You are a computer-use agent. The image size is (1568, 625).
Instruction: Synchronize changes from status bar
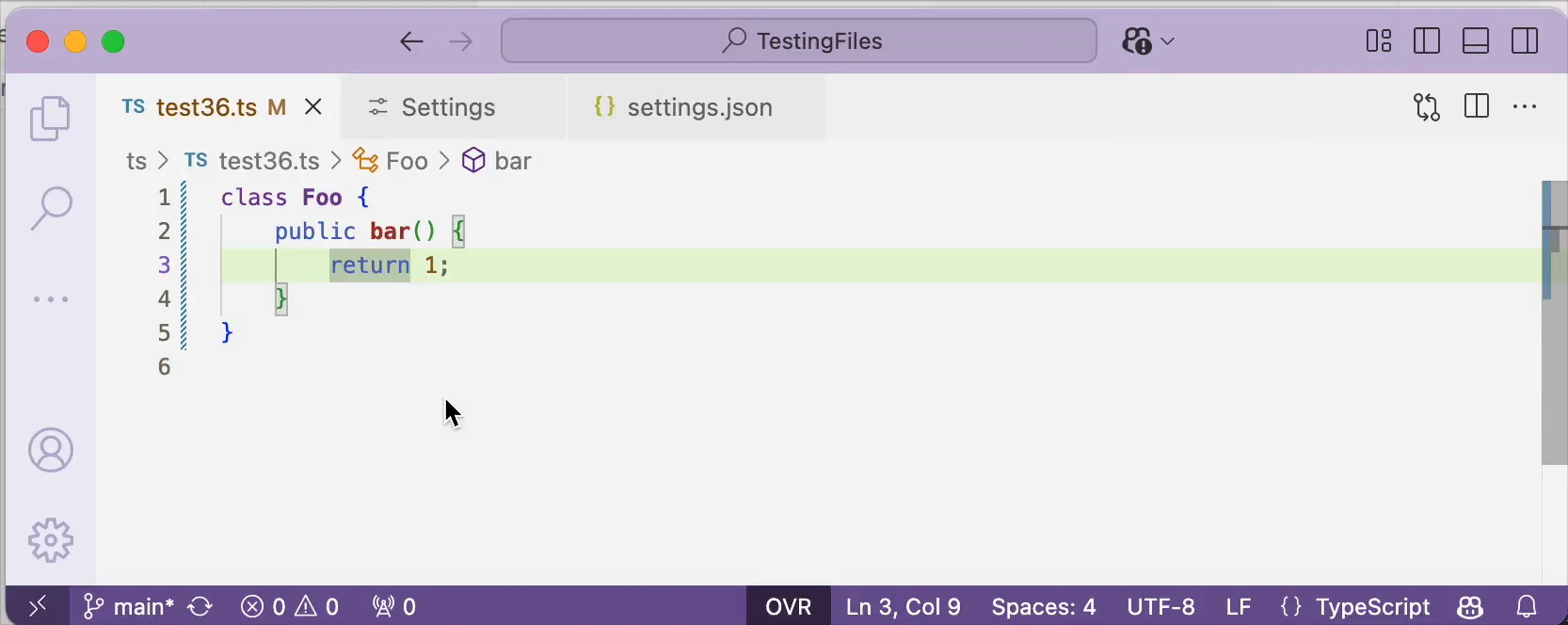201,607
